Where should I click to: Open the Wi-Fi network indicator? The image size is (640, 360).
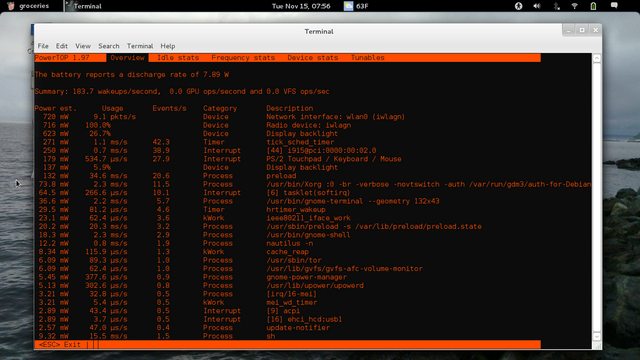[x=574, y=6]
